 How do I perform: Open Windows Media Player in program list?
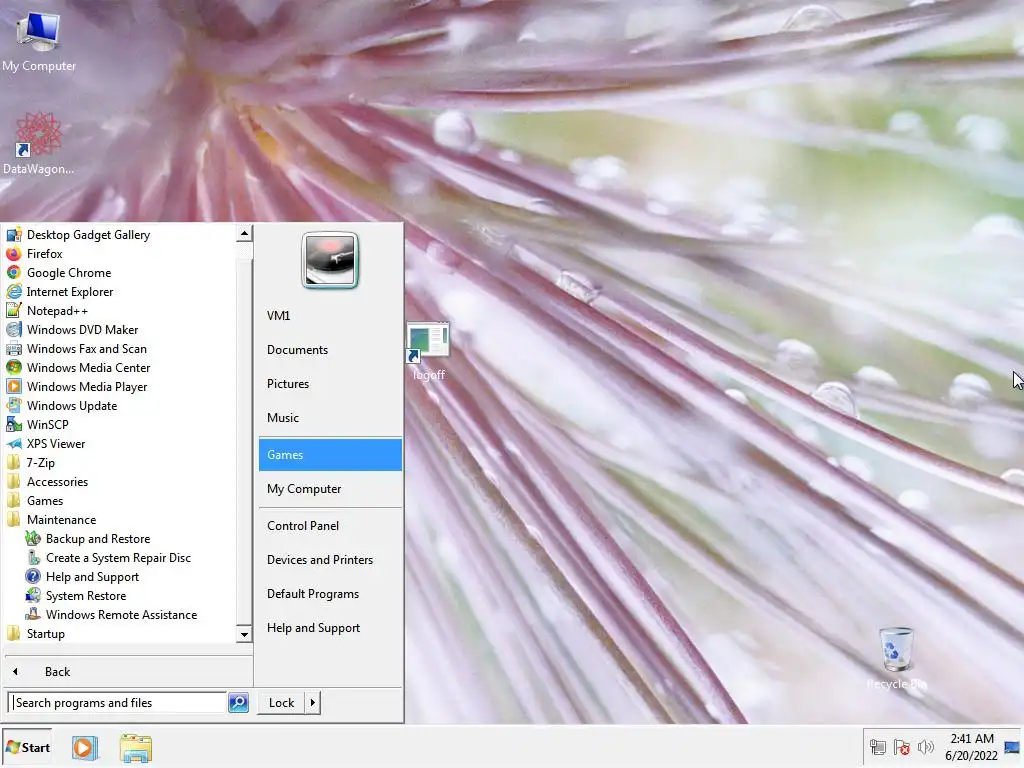[87, 387]
